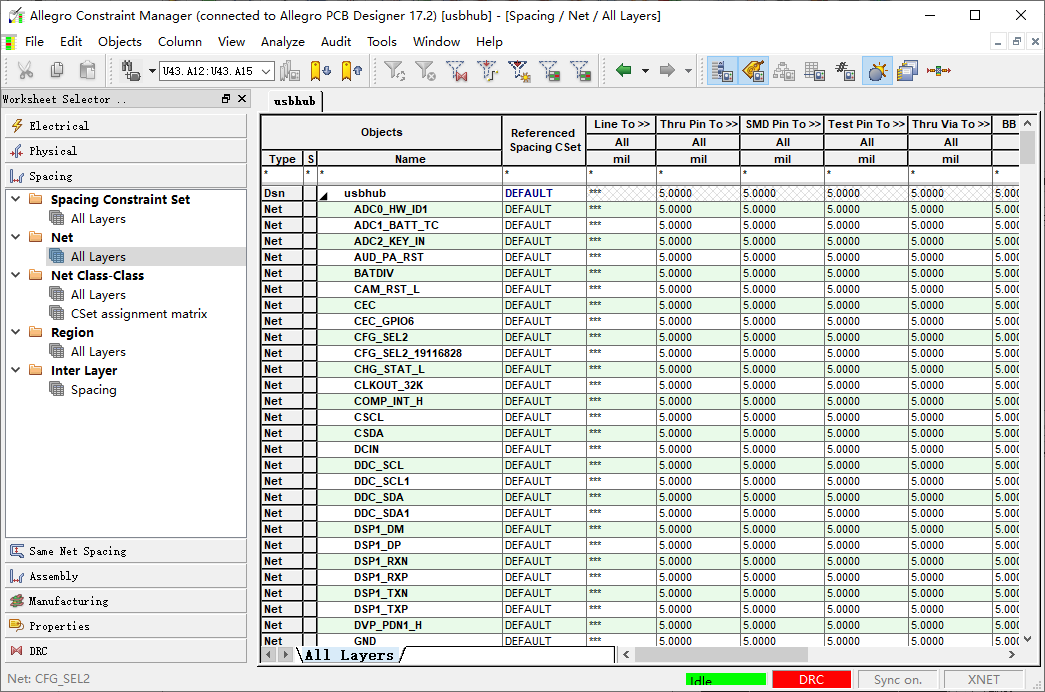Toggle the price-tag toolbar button
Screen dimensions: 1045x692
pos(753,70)
